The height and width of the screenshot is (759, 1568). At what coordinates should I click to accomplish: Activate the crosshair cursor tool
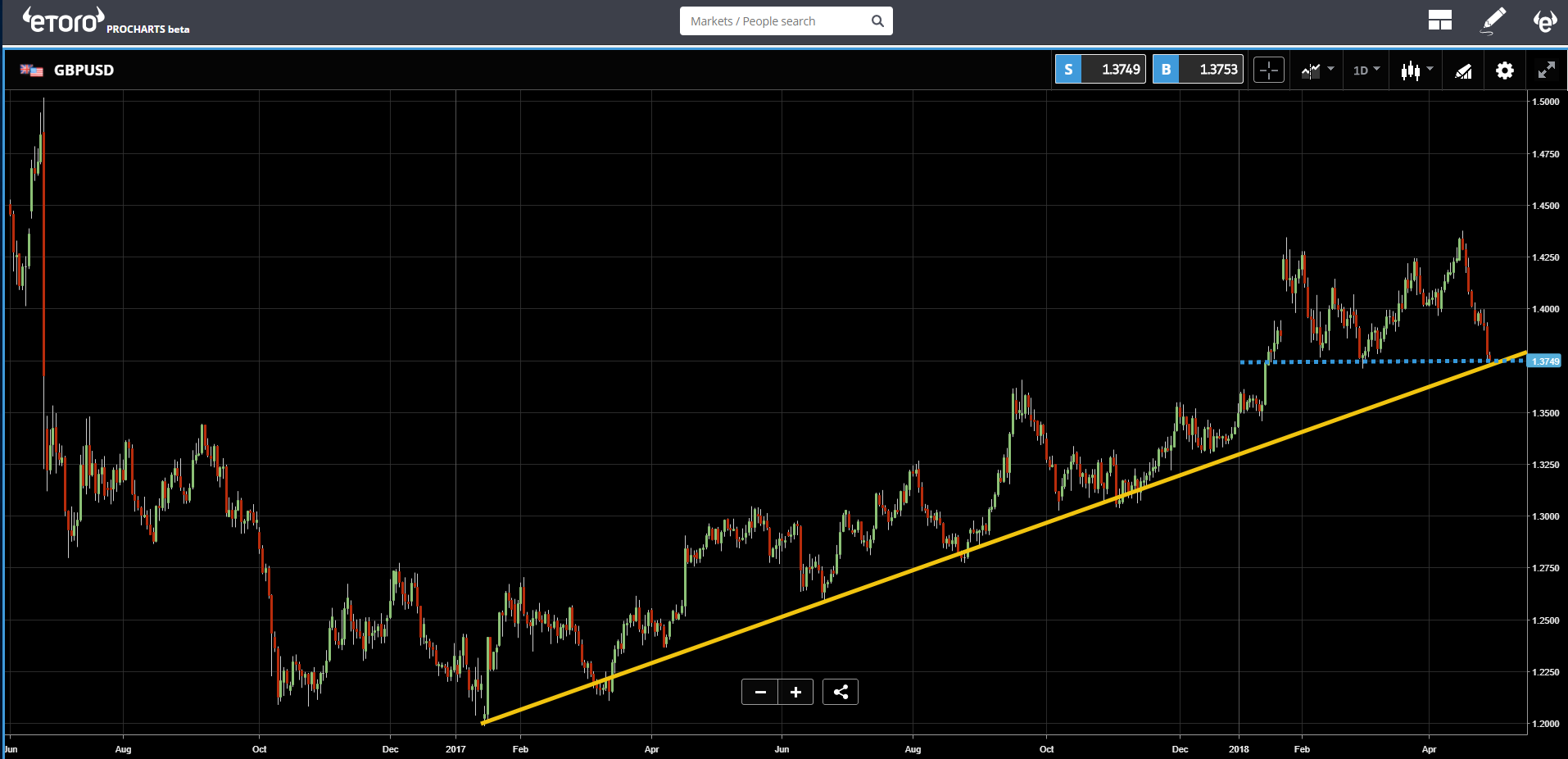point(1268,70)
